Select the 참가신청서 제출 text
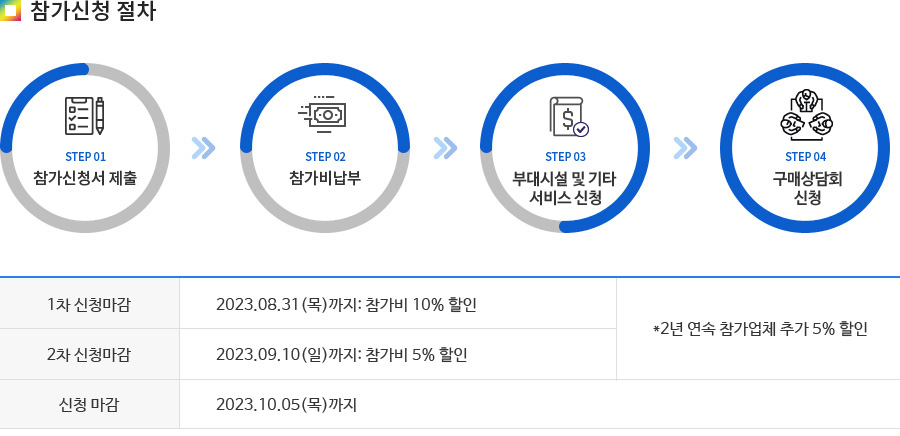900x436 pixels. pos(85,178)
